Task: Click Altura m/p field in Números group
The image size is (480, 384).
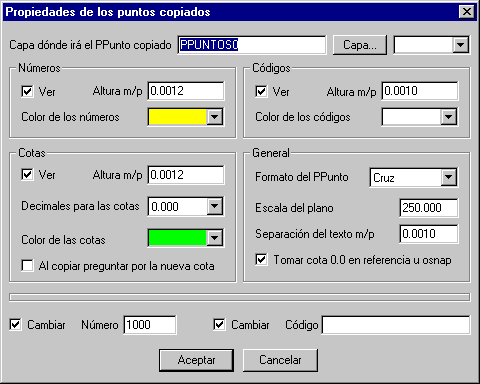Action: tap(186, 91)
